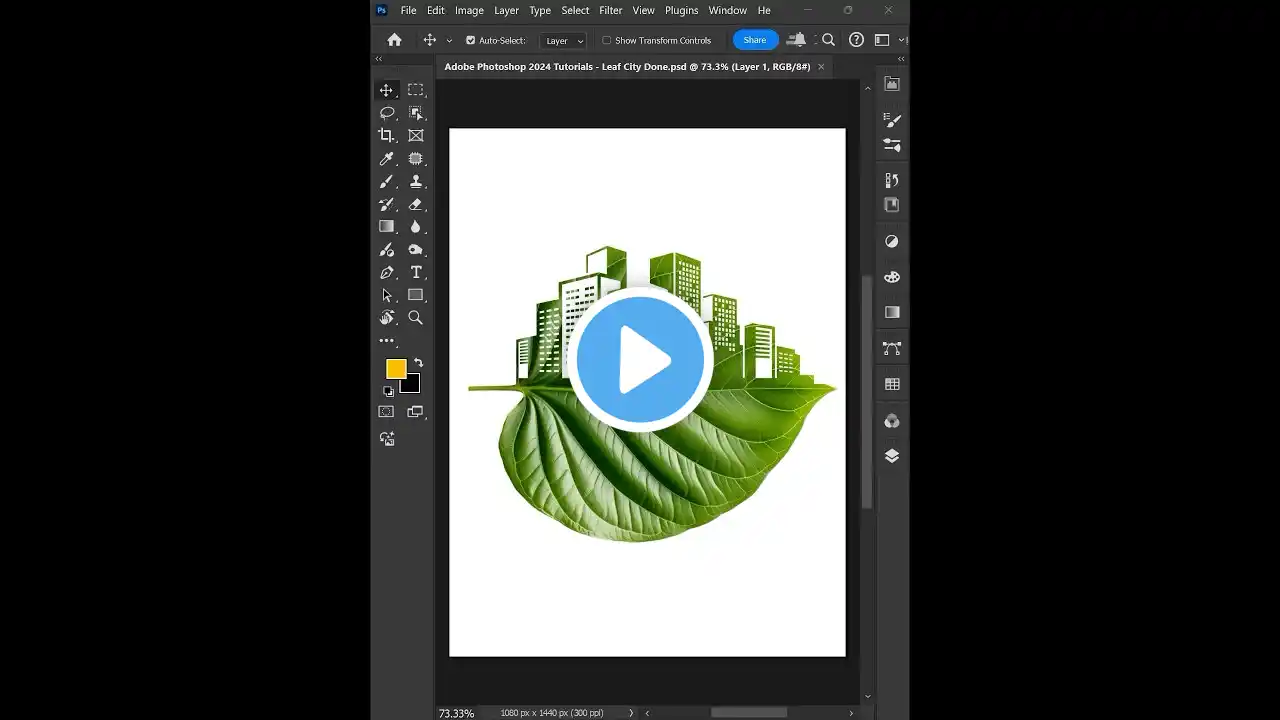
Task: Click the yellow foreground color swatch
Action: 396,369
